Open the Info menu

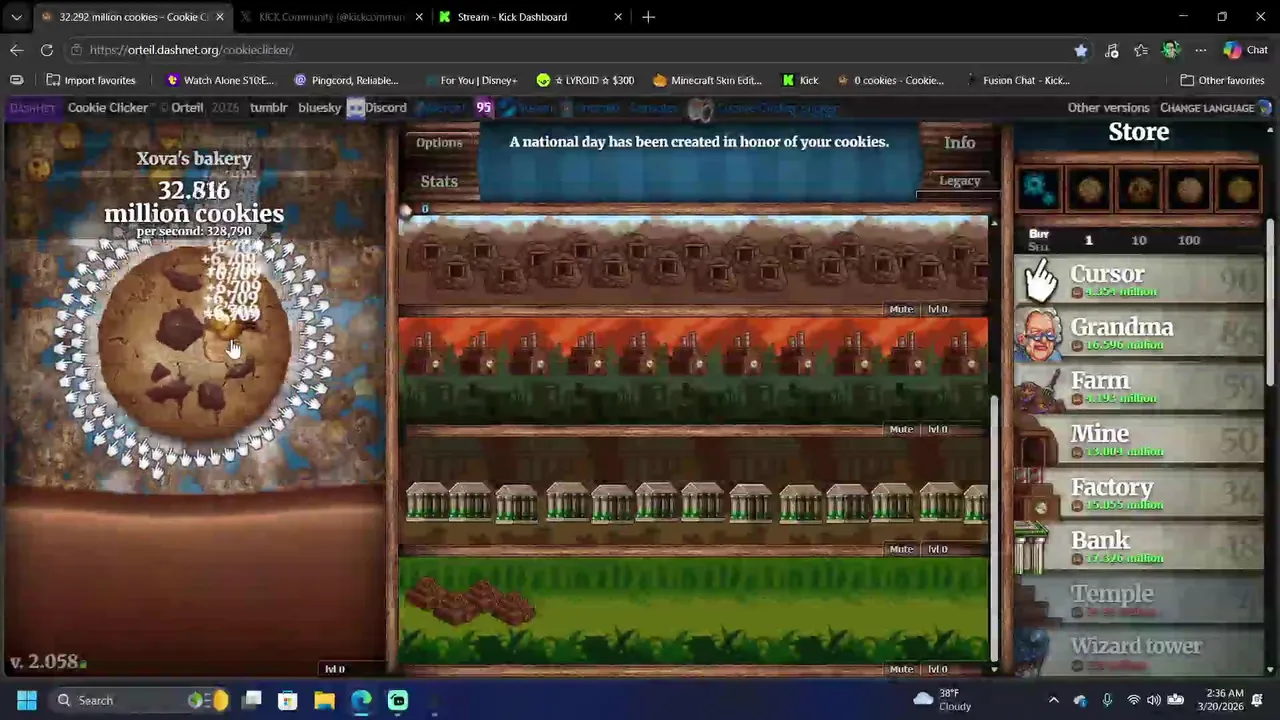[x=959, y=143]
